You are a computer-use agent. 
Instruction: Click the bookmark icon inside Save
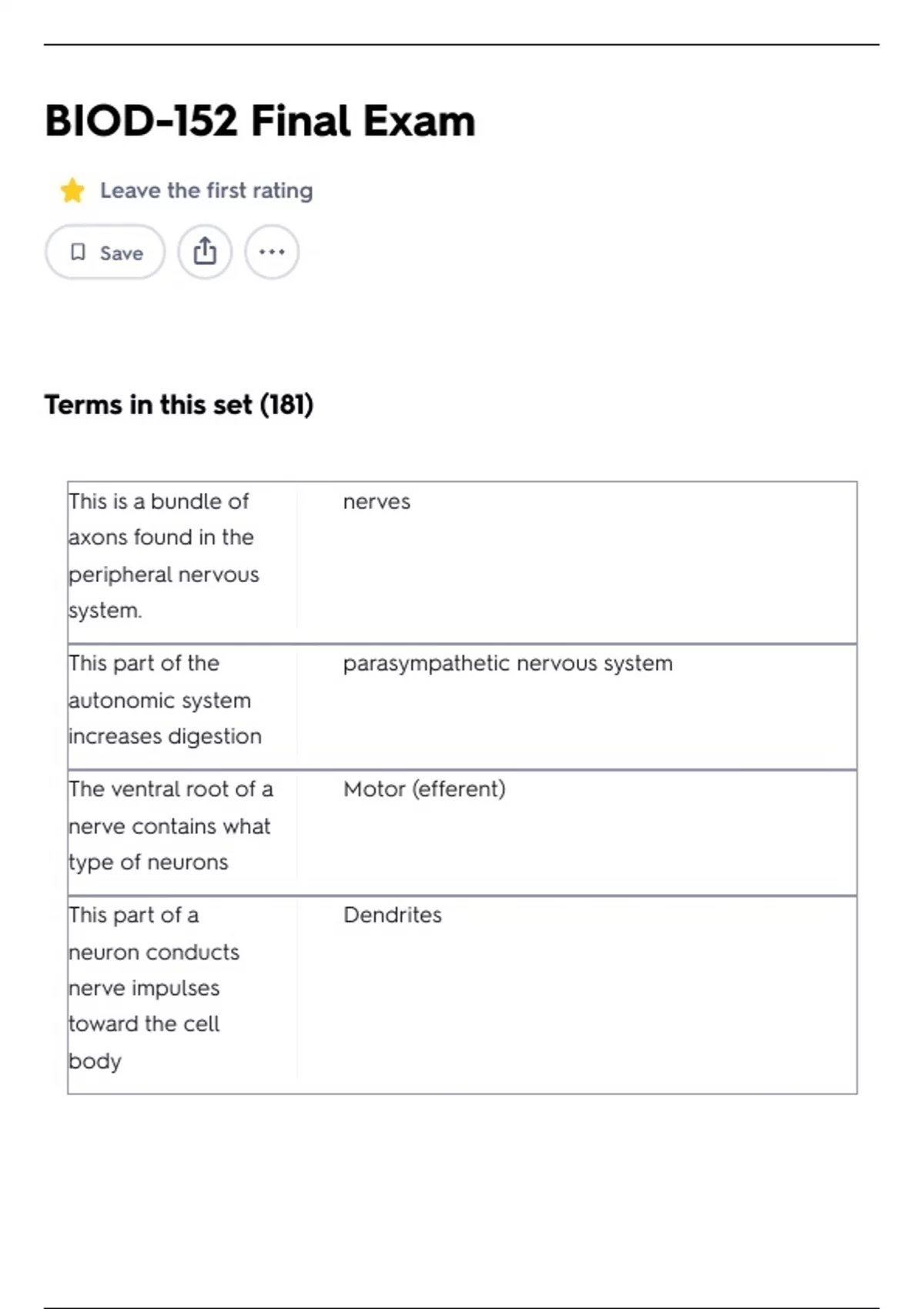click(78, 252)
